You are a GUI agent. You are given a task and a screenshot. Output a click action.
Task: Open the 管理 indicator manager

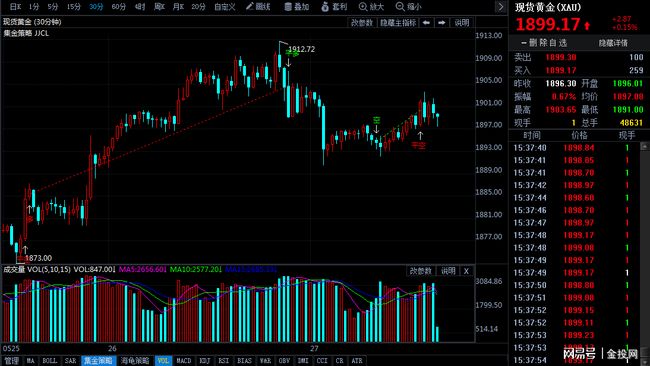point(12,361)
